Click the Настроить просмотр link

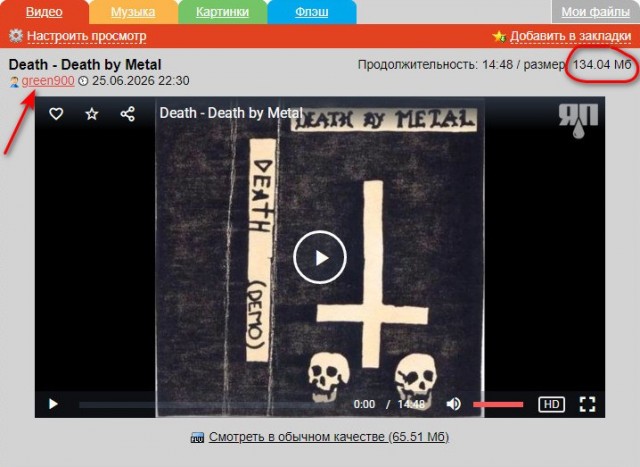87,36
